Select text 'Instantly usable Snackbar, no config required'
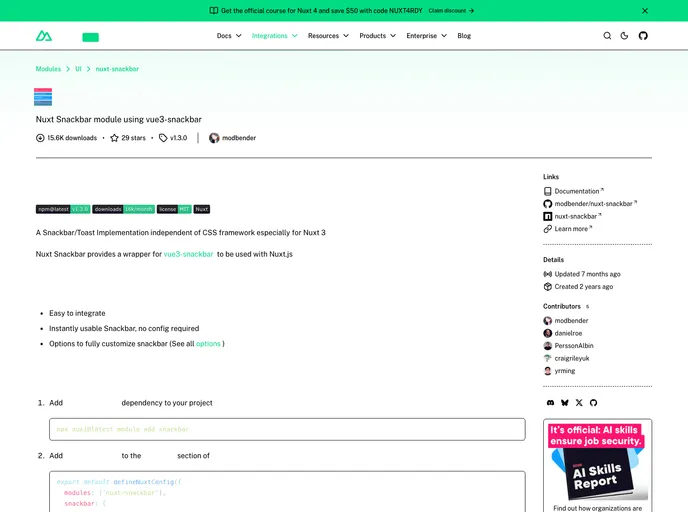The width and height of the screenshot is (688, 512). pos(124,329)
